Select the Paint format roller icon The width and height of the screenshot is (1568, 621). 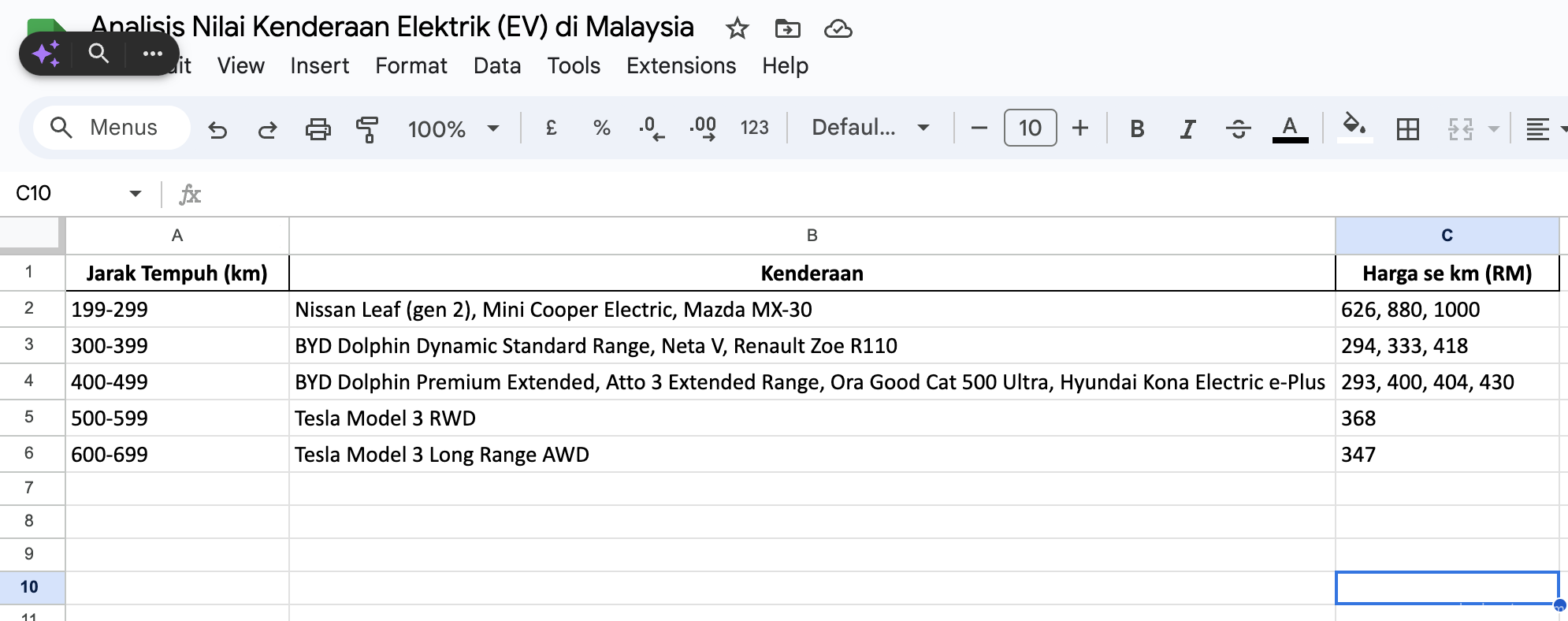366,128
